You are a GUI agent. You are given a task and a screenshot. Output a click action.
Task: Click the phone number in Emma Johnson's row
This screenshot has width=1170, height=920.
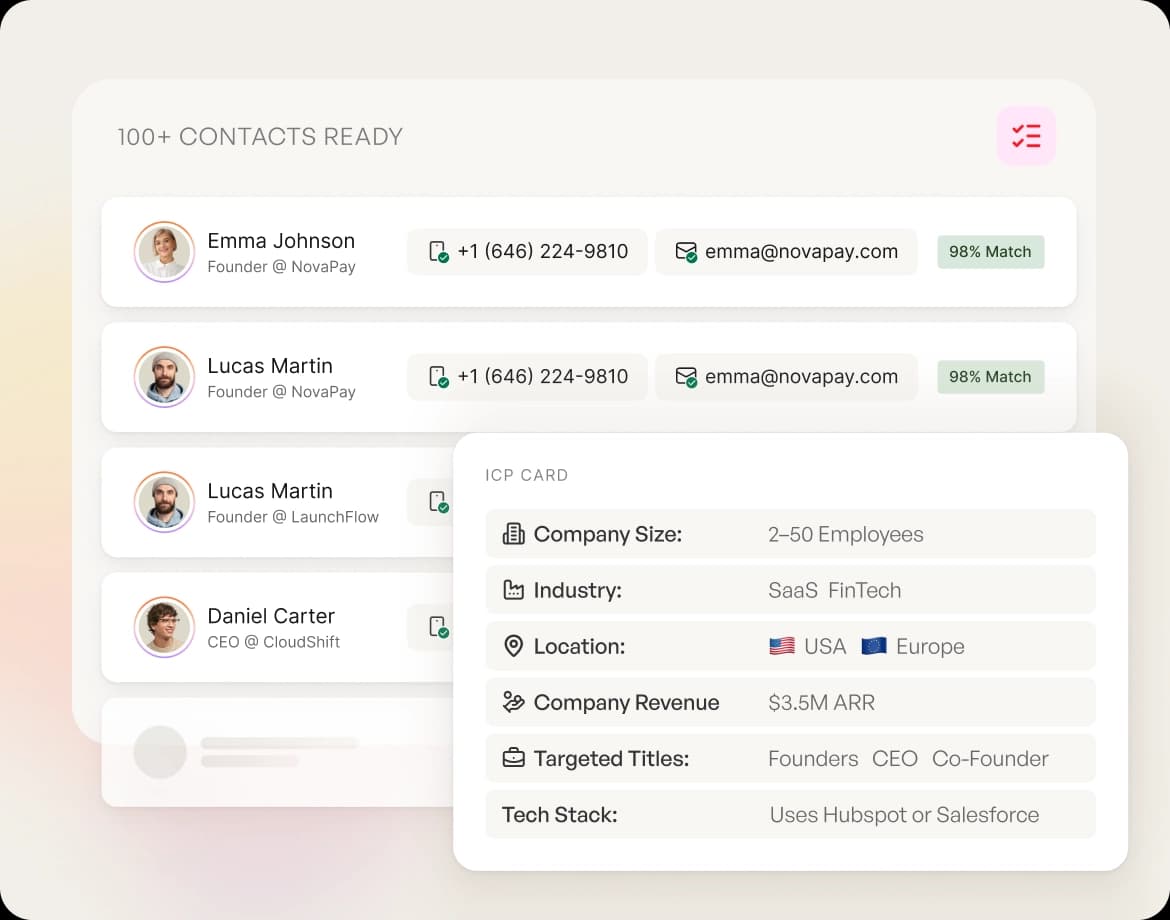(x=542, y=252)
